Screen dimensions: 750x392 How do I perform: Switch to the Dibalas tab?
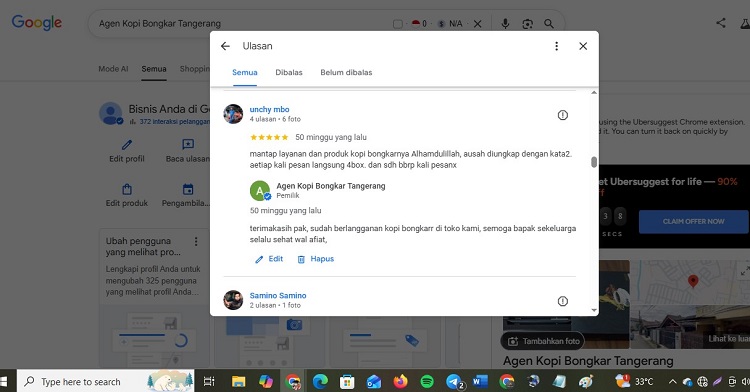pos(289,73)
